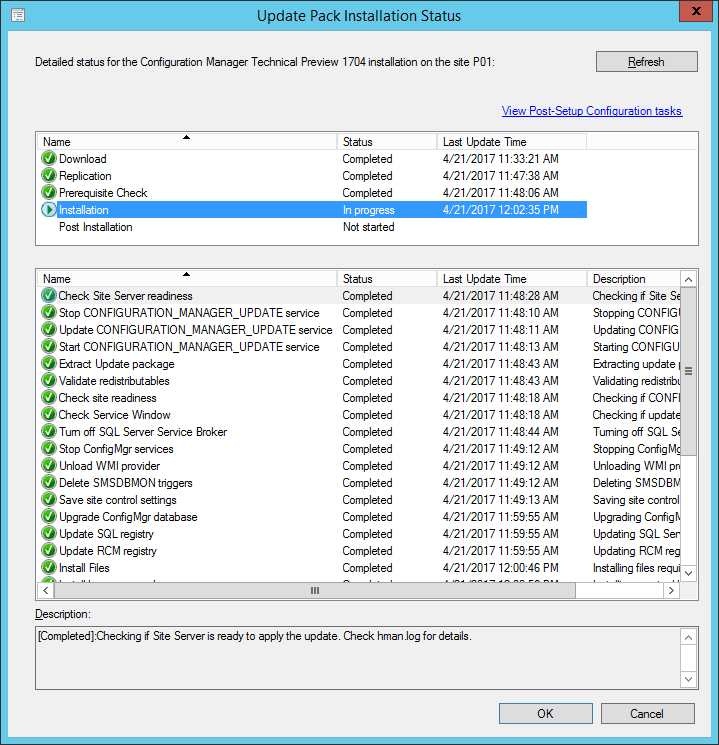Screen dimensions: 719x745
Task: Click the check icon beside Update RCM registry
Action: [x=48, y=551]
